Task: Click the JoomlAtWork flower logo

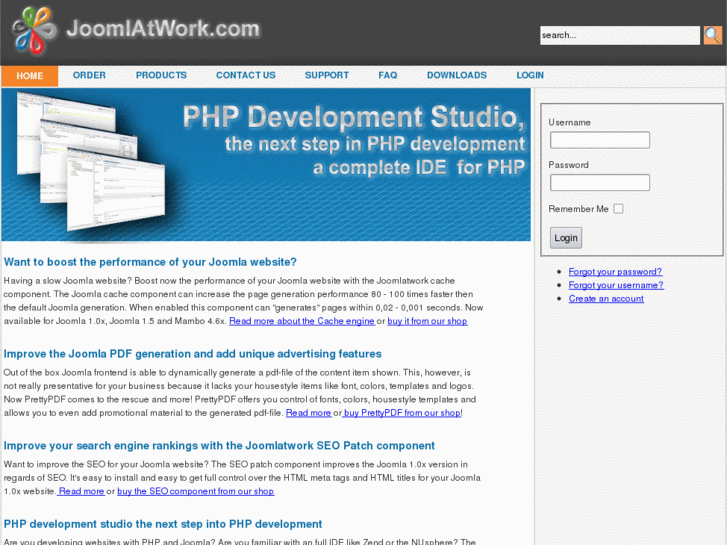Action: click(35, 30)
